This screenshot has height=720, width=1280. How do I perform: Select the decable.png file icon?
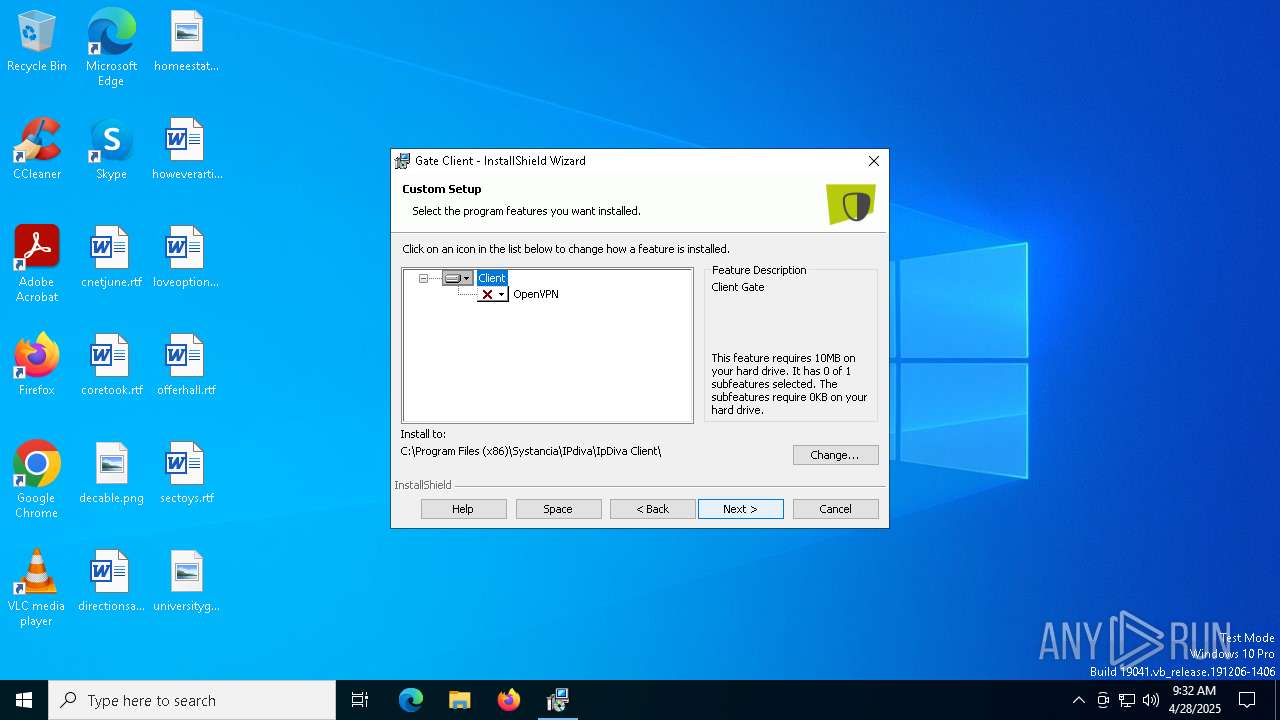[x=111, y=474]
